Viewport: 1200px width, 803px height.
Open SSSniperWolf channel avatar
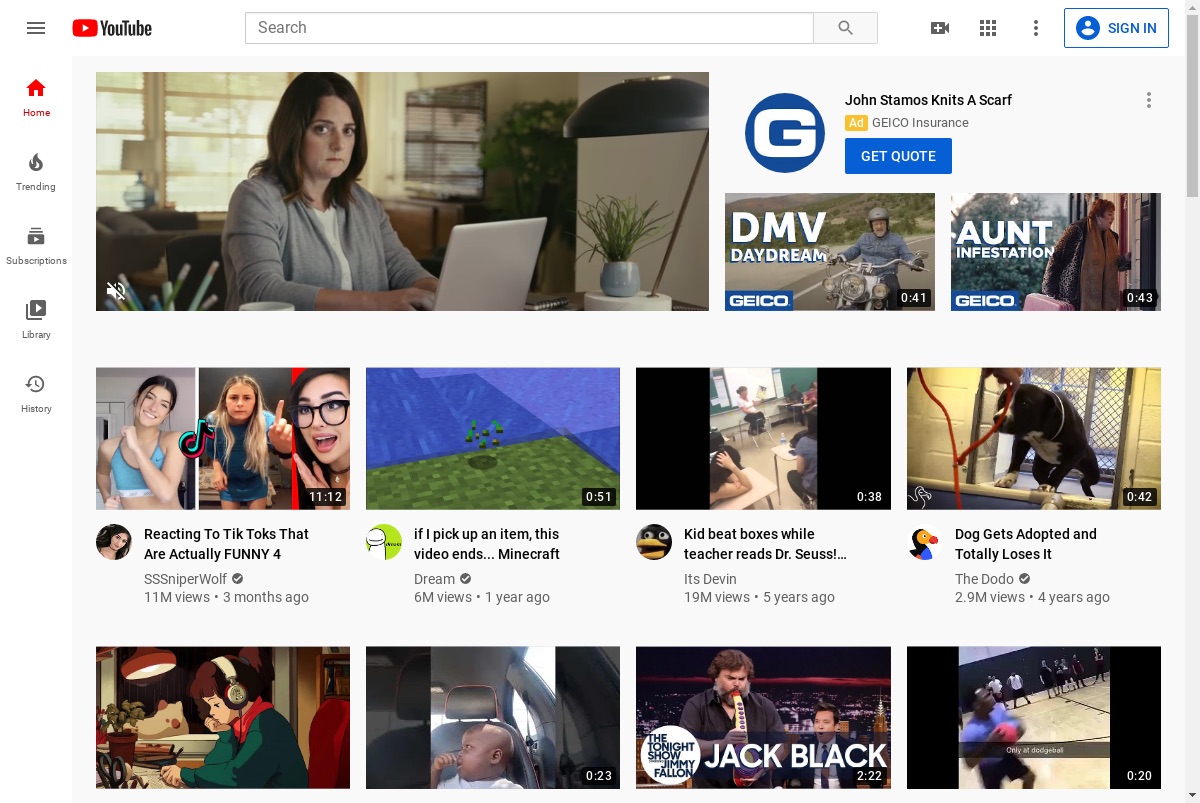point(114,542)
